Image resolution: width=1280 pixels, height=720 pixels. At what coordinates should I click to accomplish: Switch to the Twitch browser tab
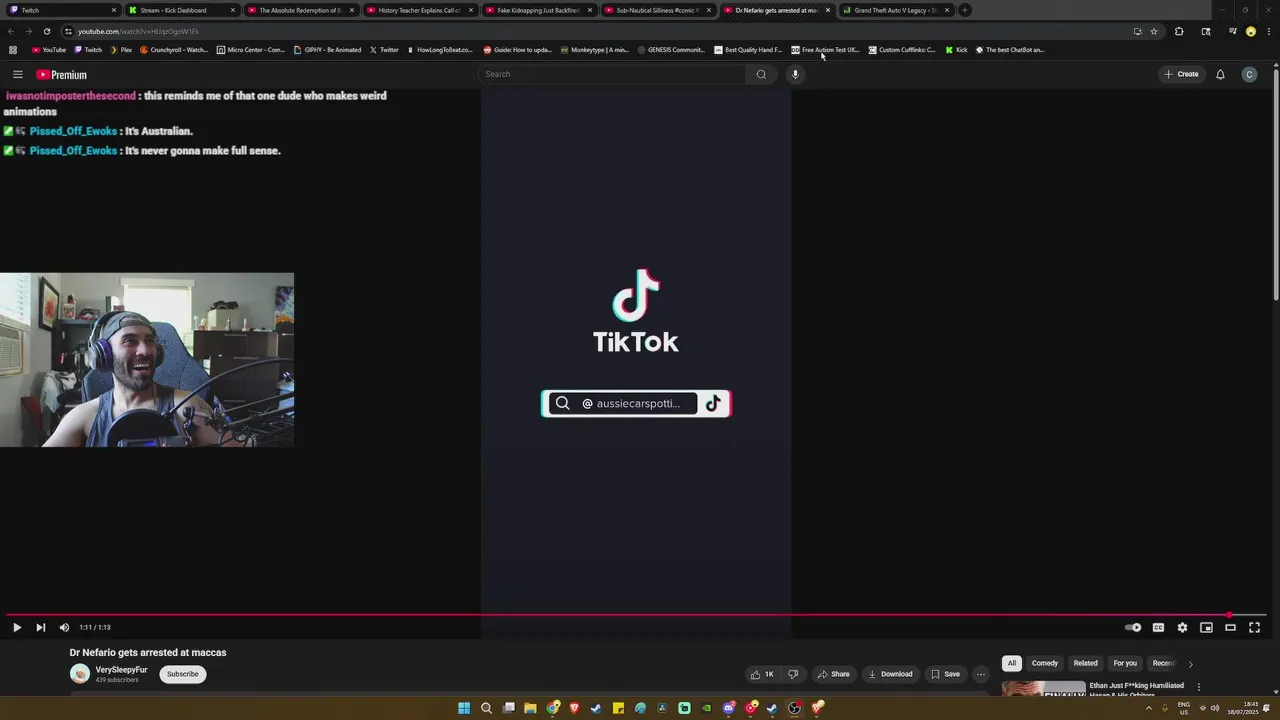click(62, 10)
